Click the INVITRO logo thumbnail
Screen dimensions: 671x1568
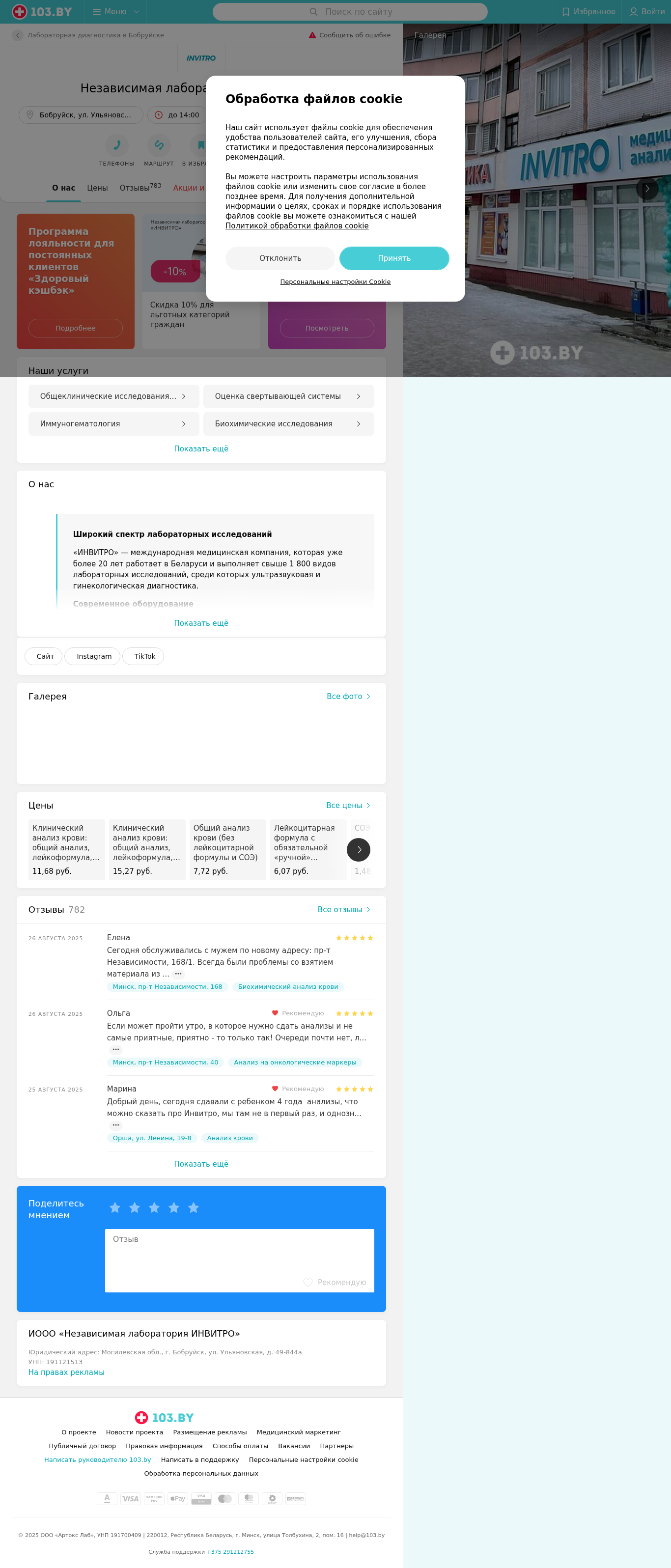tap(201, 58)
